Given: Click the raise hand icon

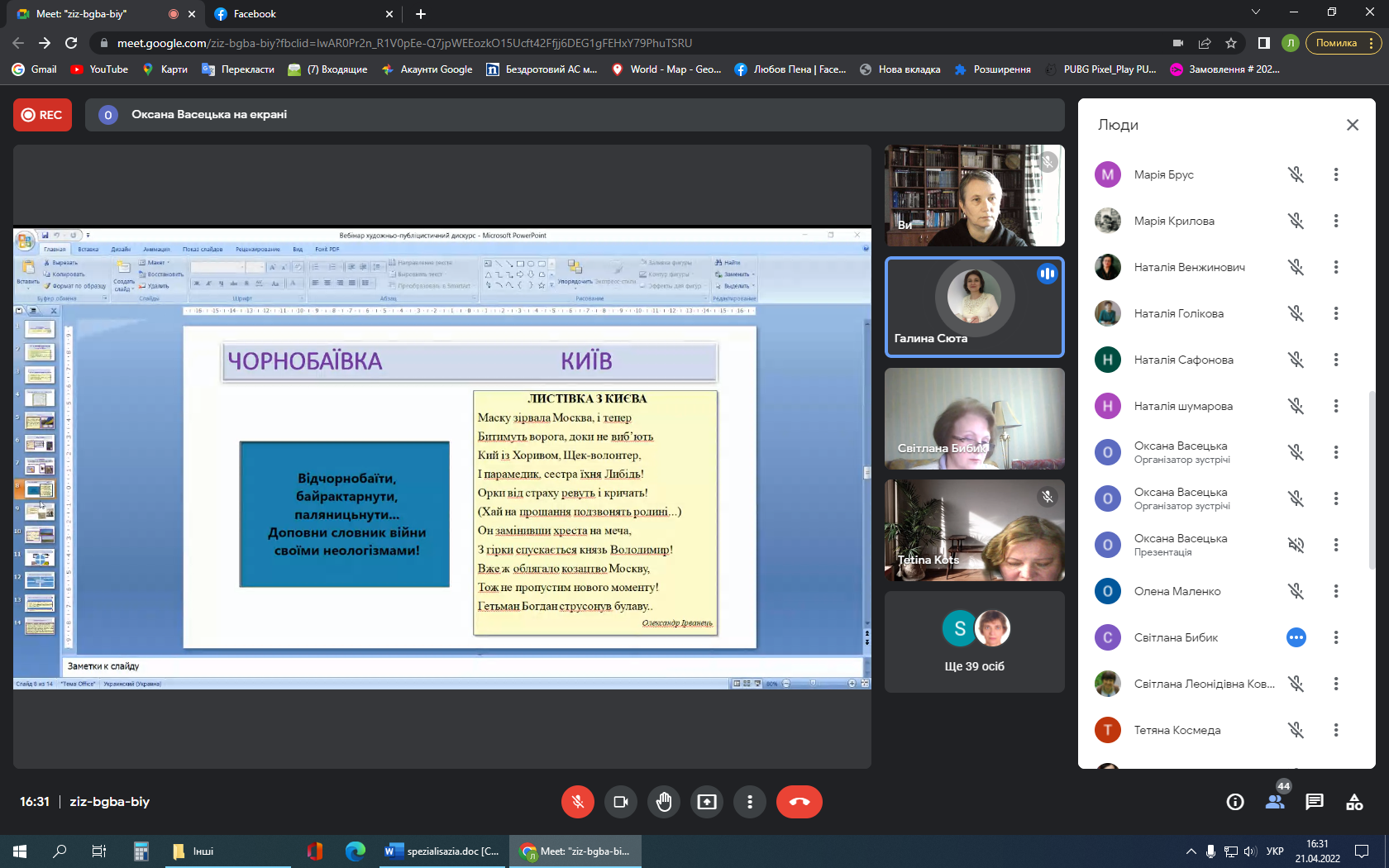Looking at the screenshot, I should click(x=664, y=802).
